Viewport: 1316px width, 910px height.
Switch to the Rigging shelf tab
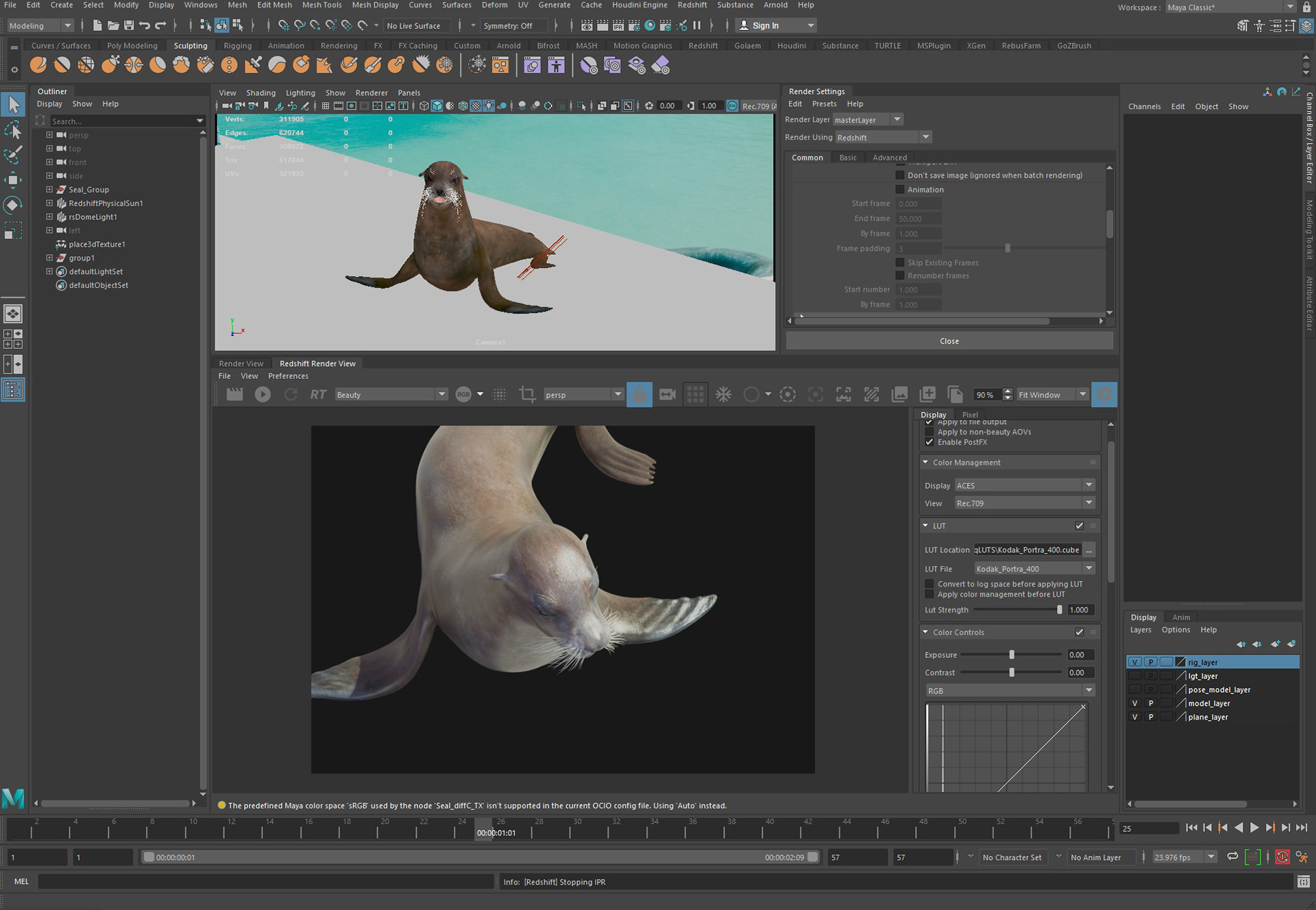click(x=237, y=46)
